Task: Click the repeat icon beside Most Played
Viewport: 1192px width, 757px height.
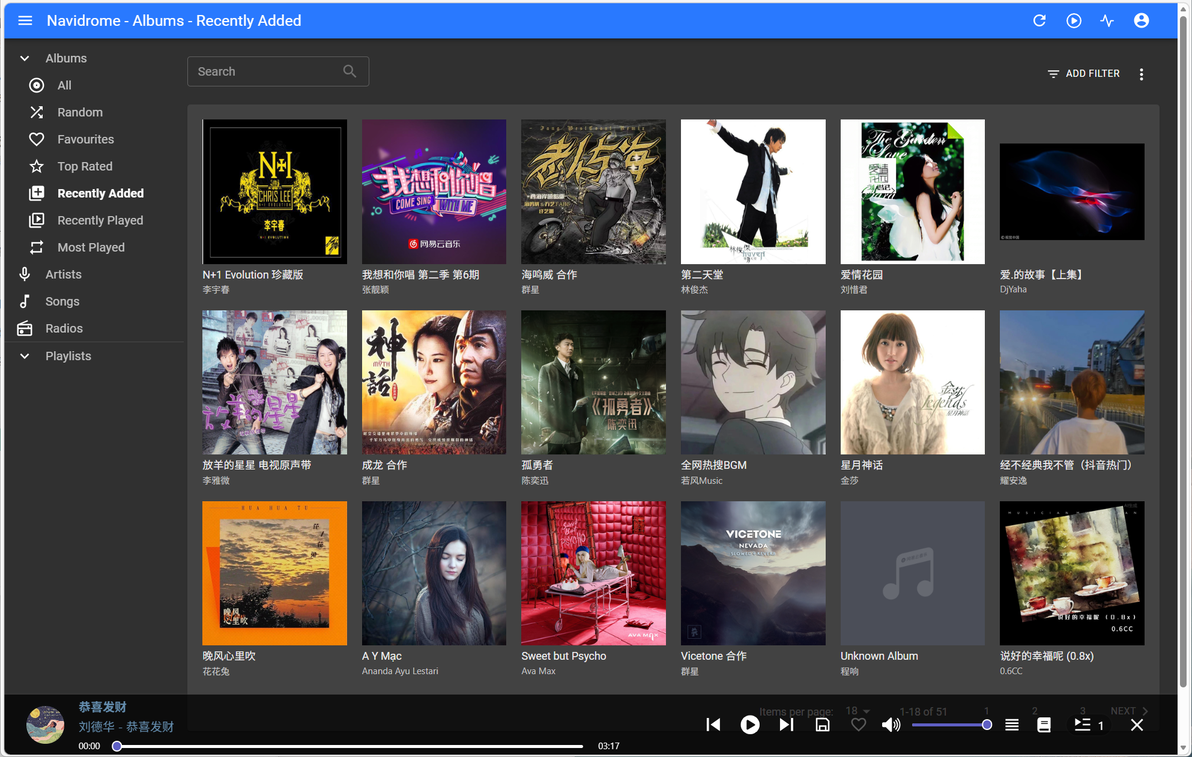Action: pyautogui.click(x=36, y=247)
